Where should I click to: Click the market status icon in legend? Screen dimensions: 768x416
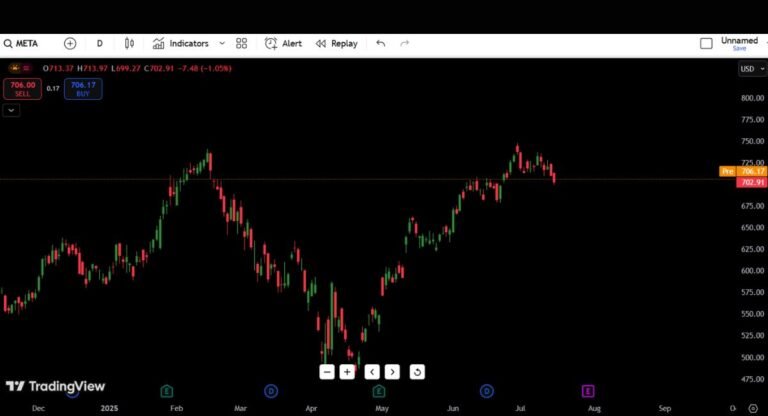pos(16,68)
